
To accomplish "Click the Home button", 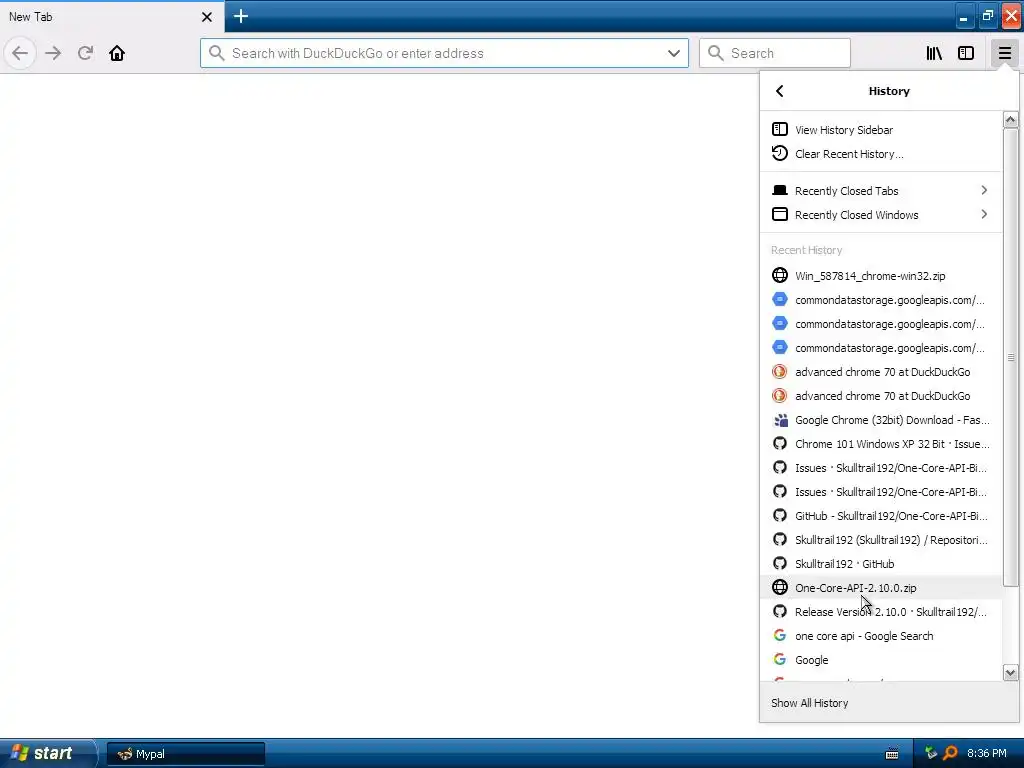I will coord(117,53).
